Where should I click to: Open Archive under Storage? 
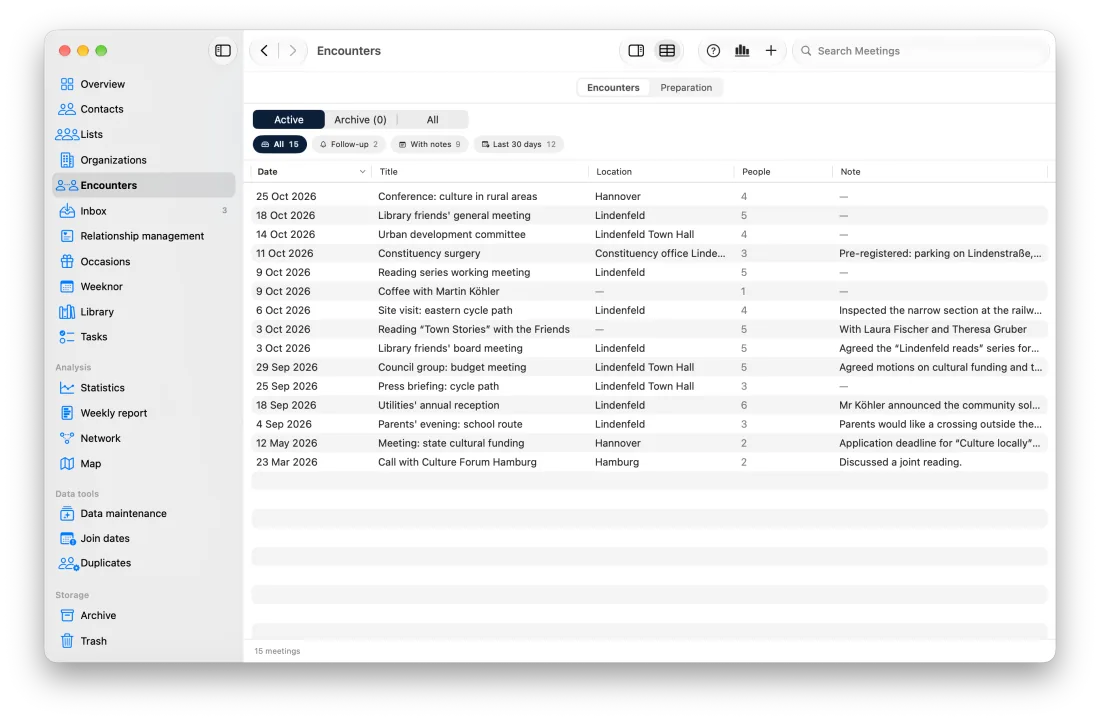[144, 616]
